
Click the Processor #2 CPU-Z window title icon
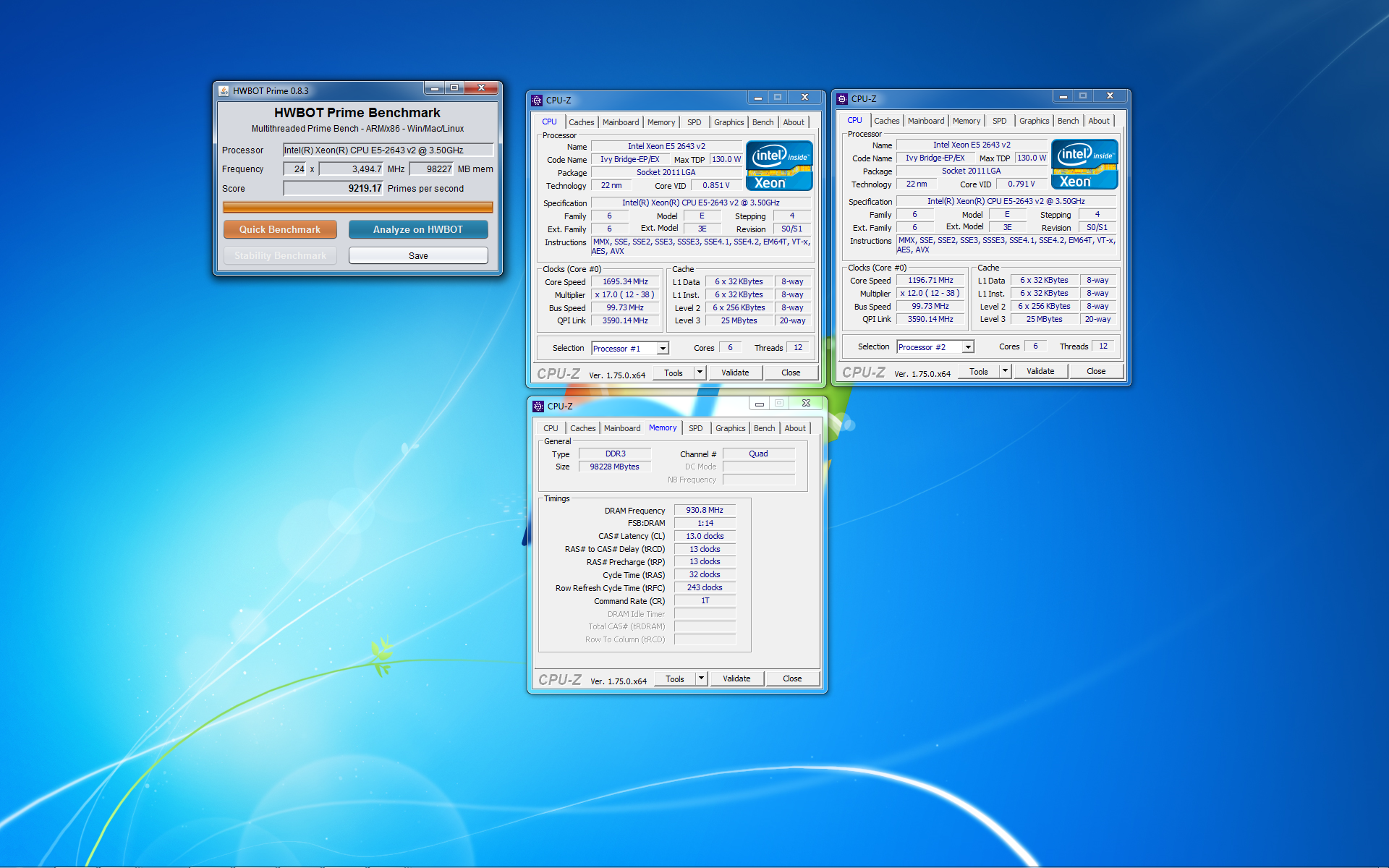tap(842, 99)
